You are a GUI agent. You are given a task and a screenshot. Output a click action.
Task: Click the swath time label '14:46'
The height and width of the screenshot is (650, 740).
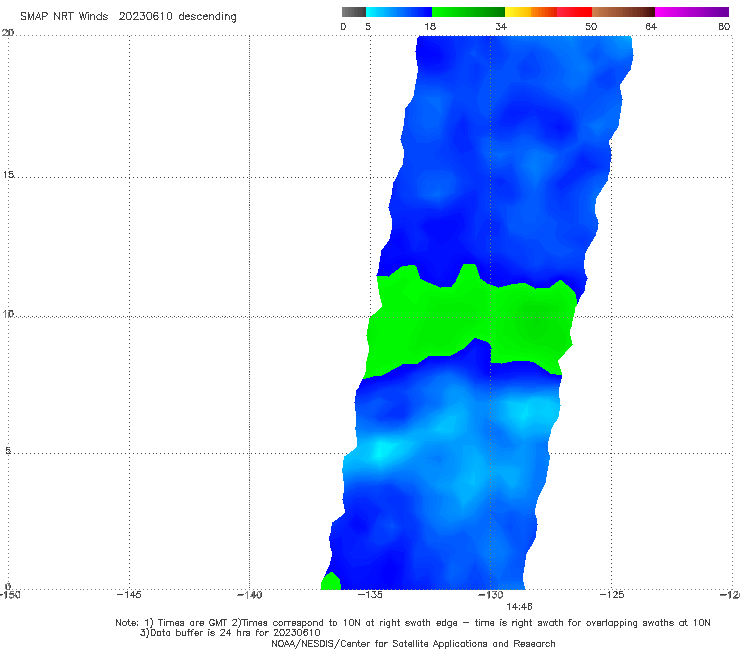pos(519,607)
